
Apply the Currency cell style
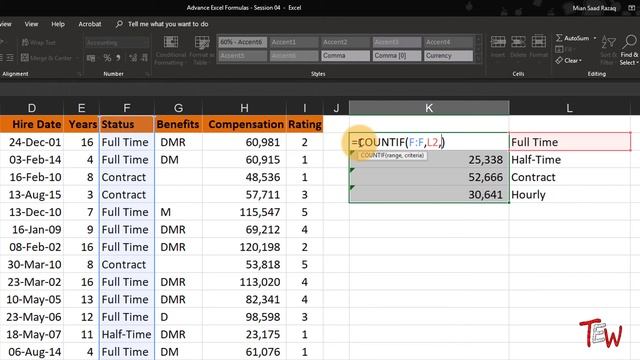click(448, 56)
